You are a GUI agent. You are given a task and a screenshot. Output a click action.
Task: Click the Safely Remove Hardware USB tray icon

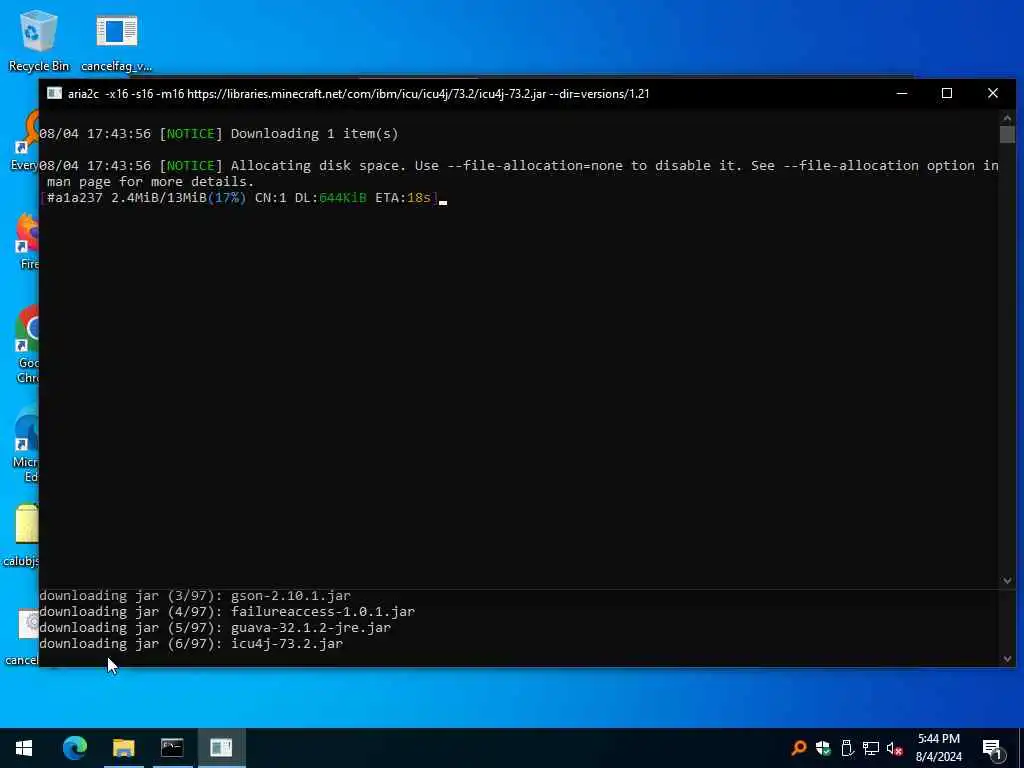tap(847, 748)
